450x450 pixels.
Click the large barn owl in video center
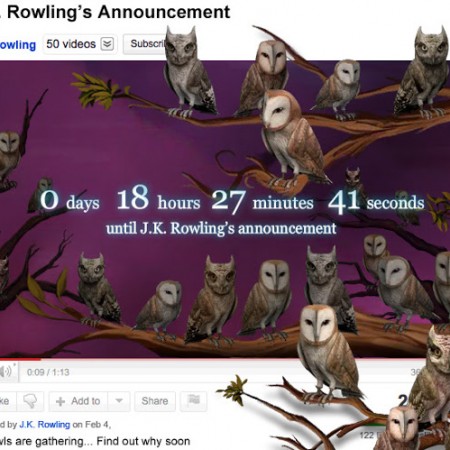[293, 137]
